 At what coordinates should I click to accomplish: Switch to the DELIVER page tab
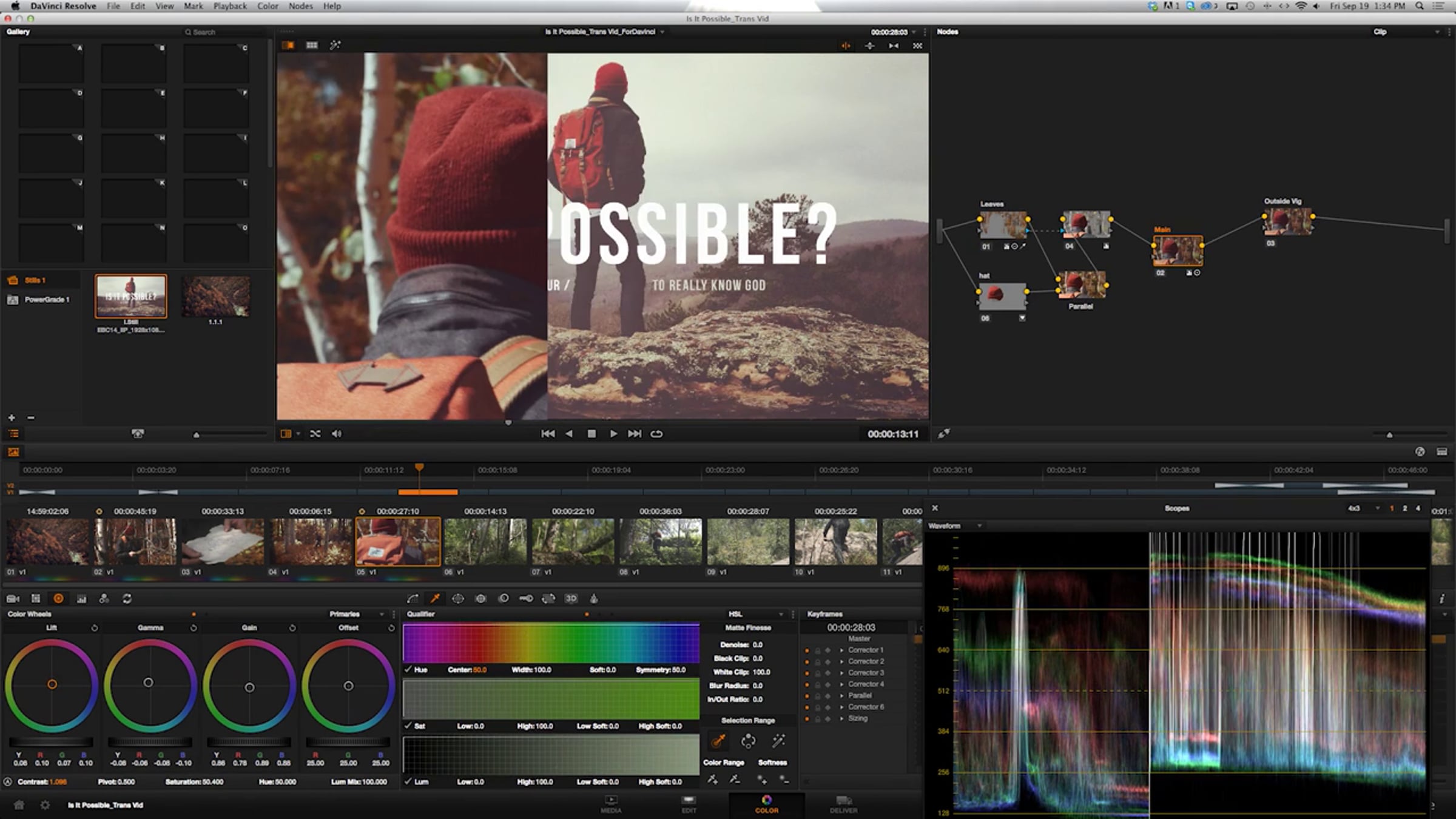tap(844, 804)
